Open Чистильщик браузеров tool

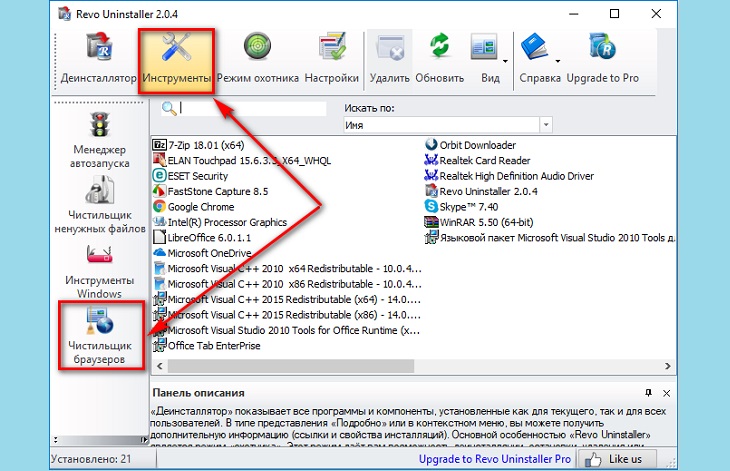click(100, 336)
